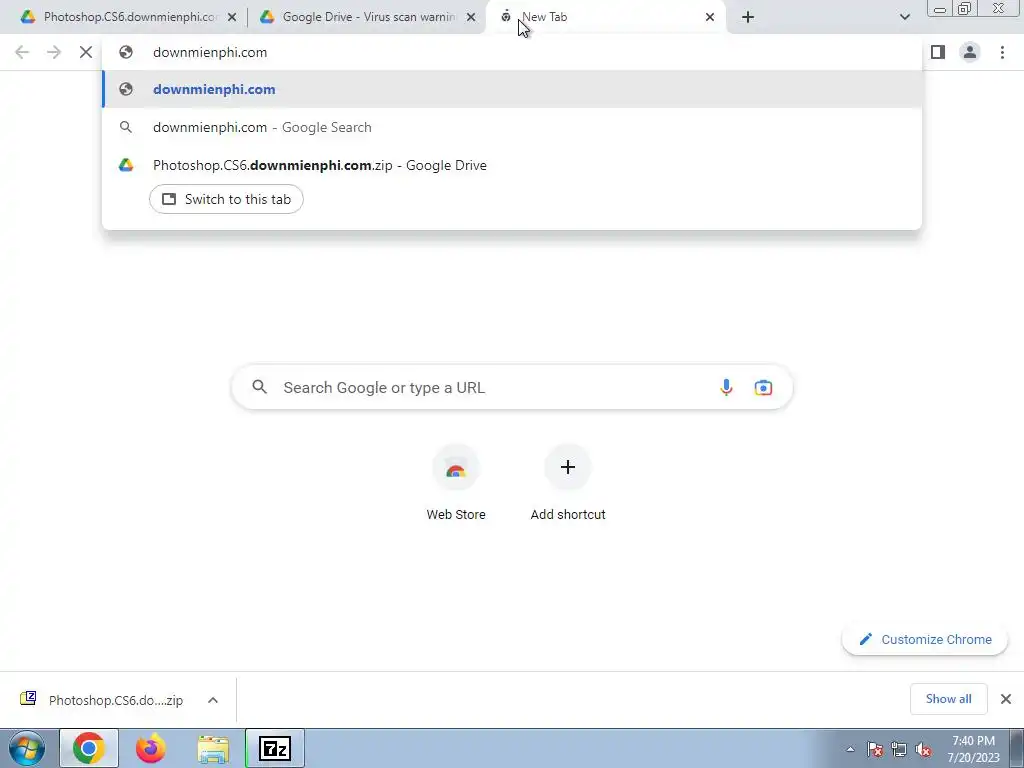Stop loading the page with the X button
1024x768 pixels.
86,52
